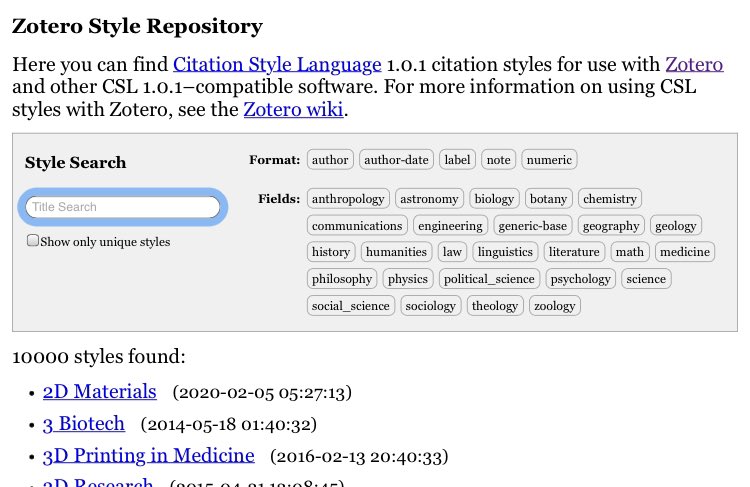
Task: Select the physics field tag
Action: coord(408,278)
